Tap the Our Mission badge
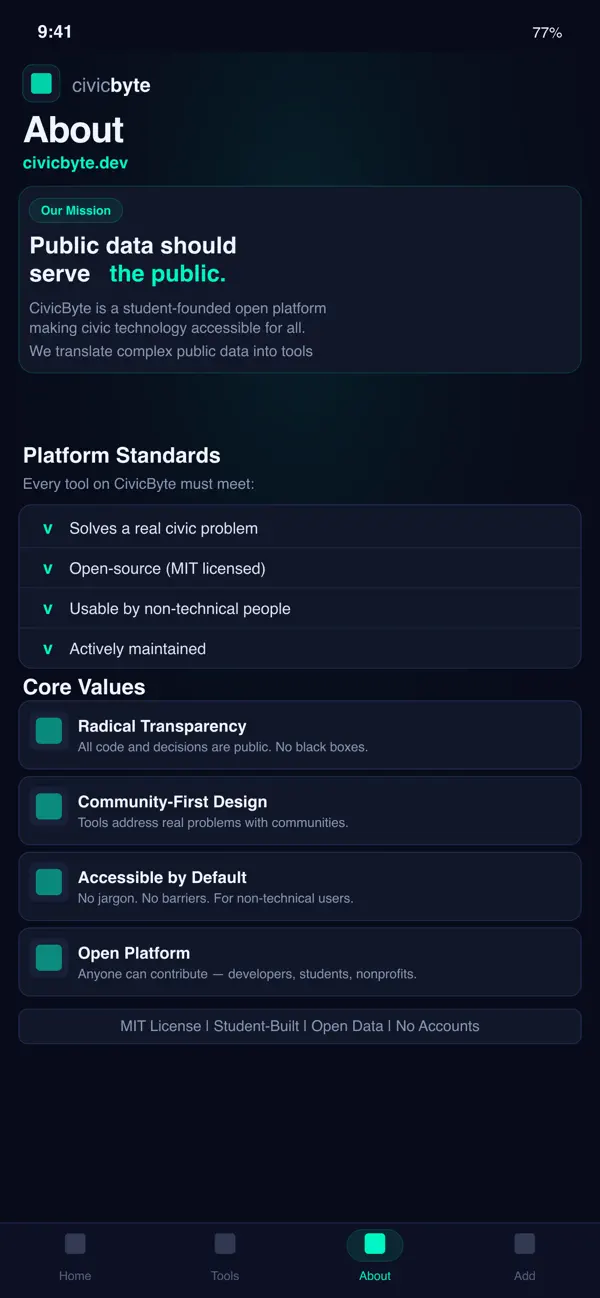 76,210
